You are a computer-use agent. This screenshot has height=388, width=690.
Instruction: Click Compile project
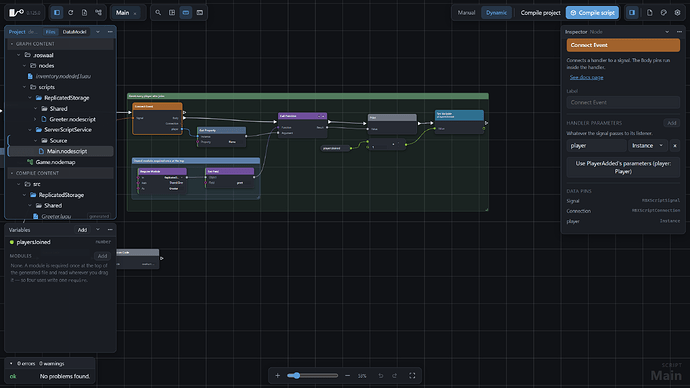540,13
